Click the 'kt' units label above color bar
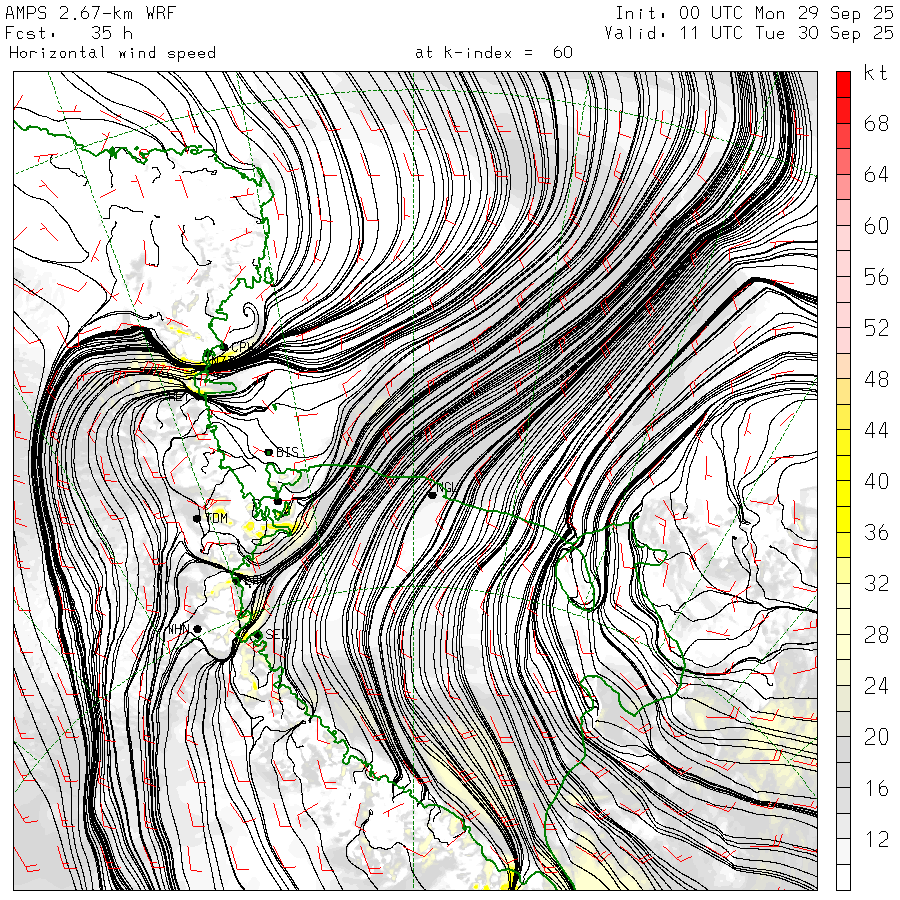Image resolution: width=900 pixels, height=900 pixels. click(x=876, y=73)
